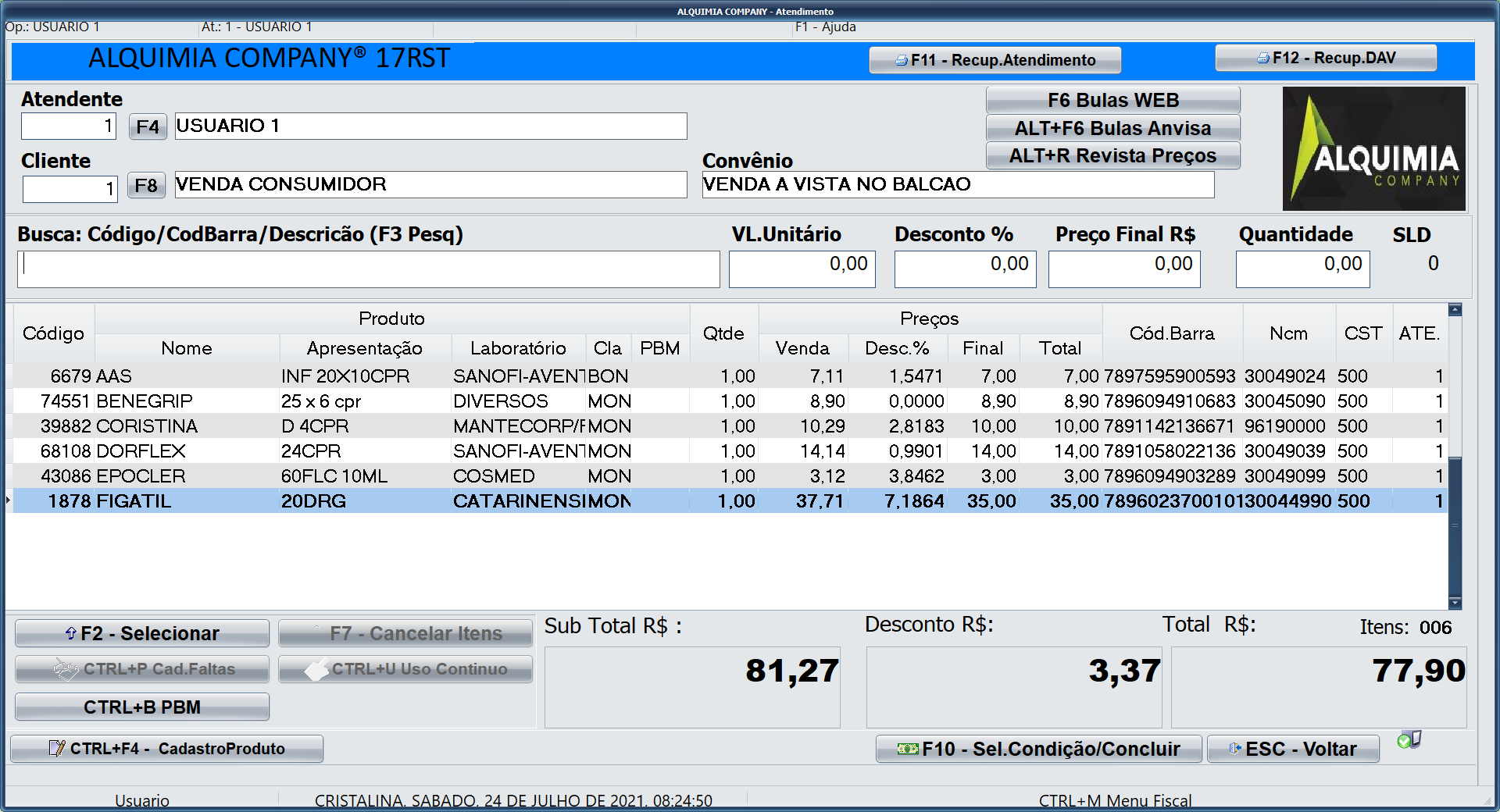This screenshot has height=812, width=1500.
Task: Click the CTRL+P Cad.Faltas icon
Action: click(66, 668)
